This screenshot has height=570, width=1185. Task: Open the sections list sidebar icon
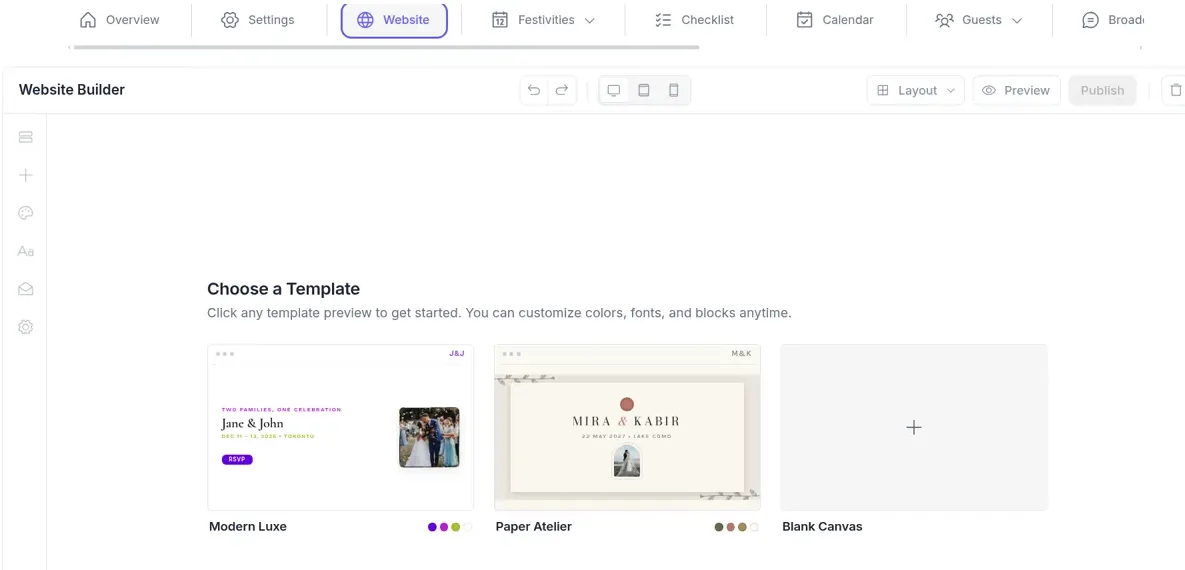point(26,137)
